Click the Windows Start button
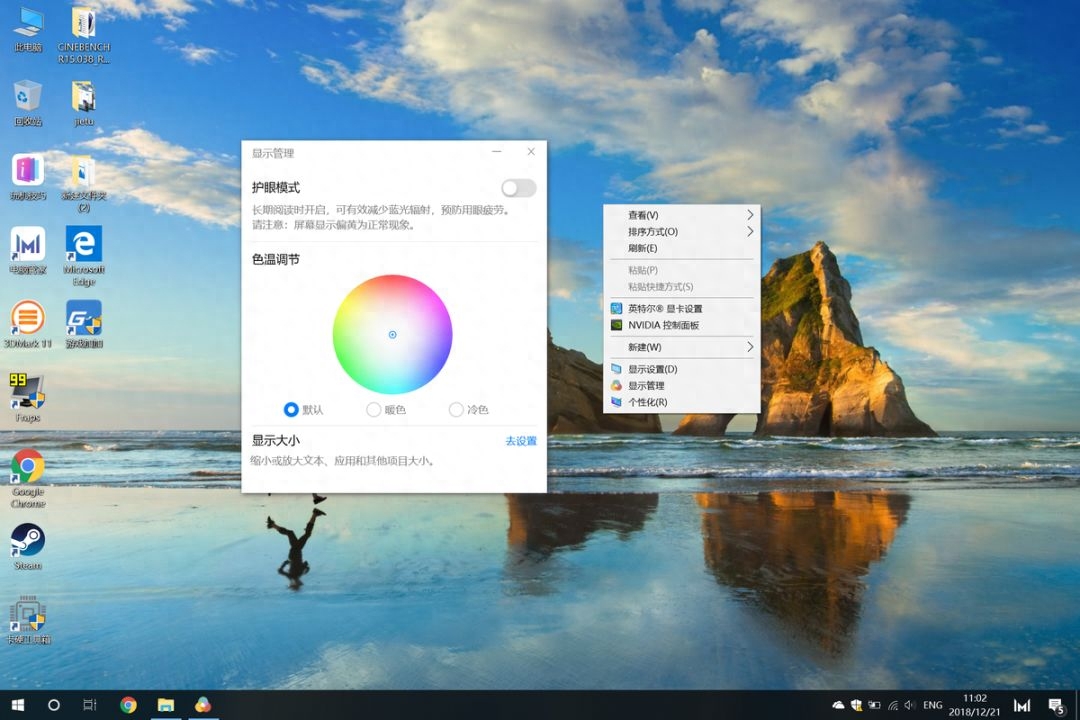The image size is (1080, 720). pyautogui.click(x=17, y=705)
